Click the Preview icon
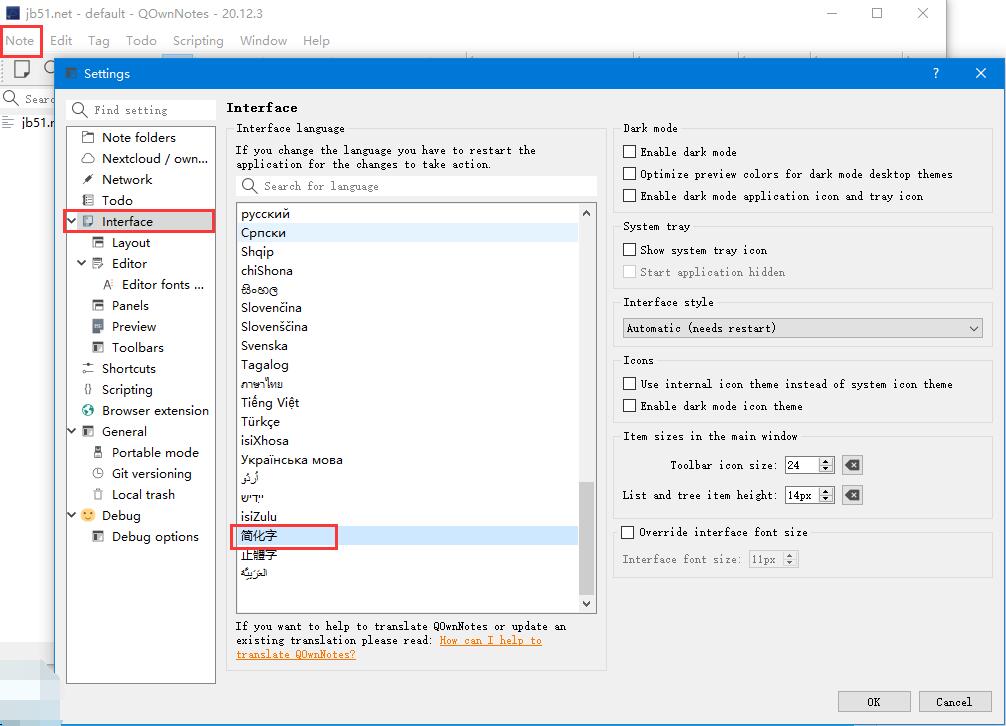 [98, 326]
